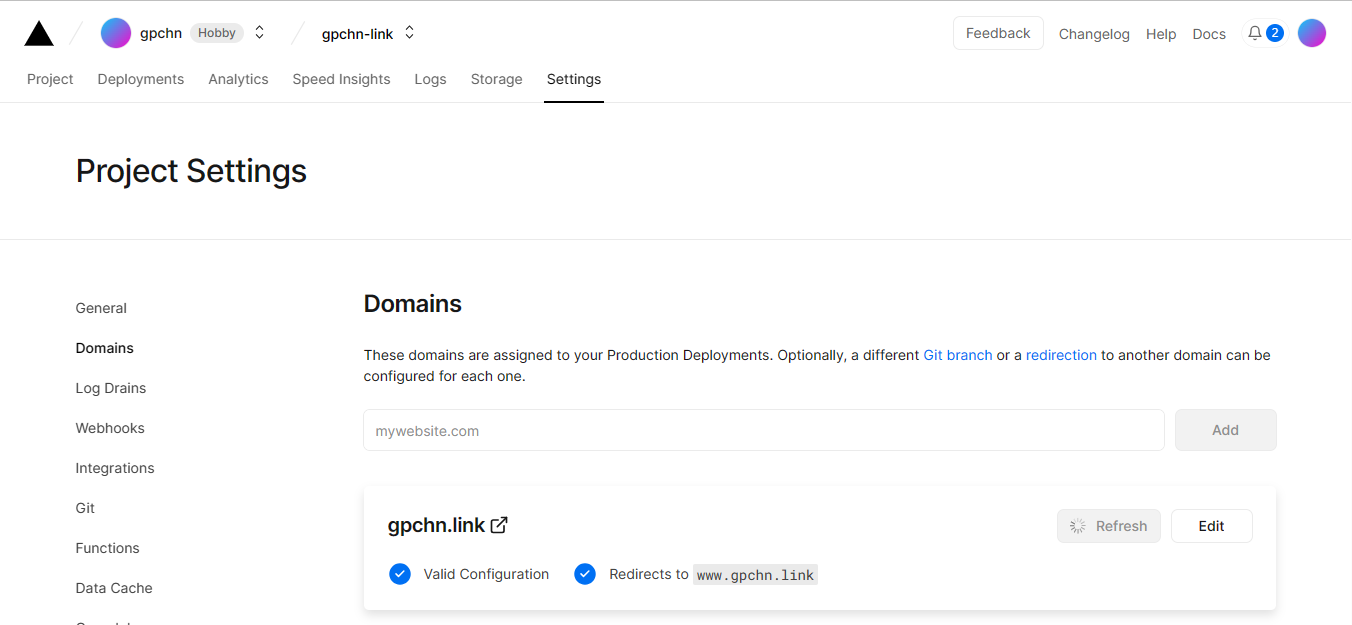Open notifications via the bell icon

click(1254, 32)
